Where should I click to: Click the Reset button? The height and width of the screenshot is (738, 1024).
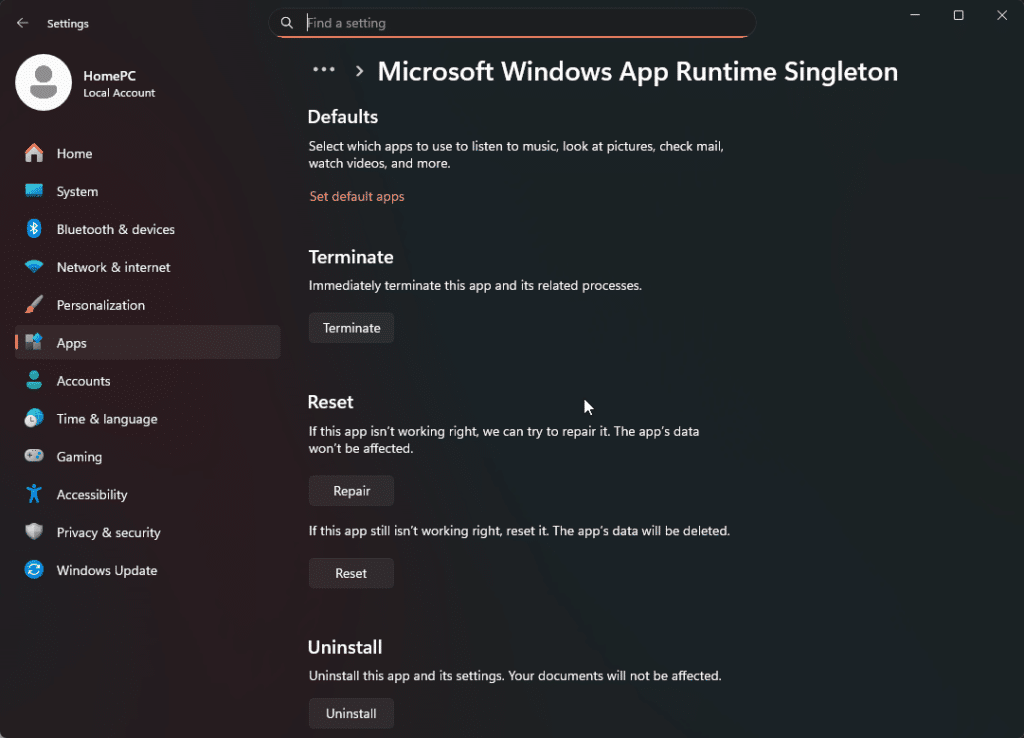(351, 573)
